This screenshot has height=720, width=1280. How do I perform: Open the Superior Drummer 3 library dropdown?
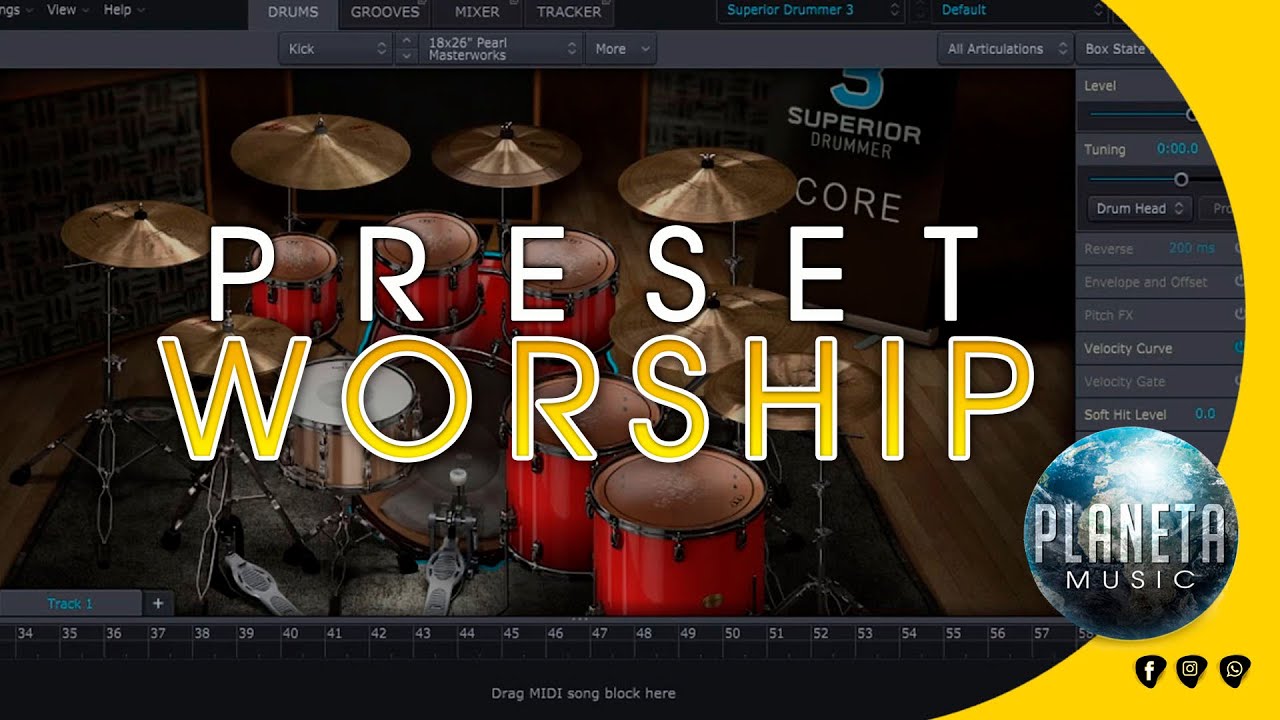(x=811, y=10)
